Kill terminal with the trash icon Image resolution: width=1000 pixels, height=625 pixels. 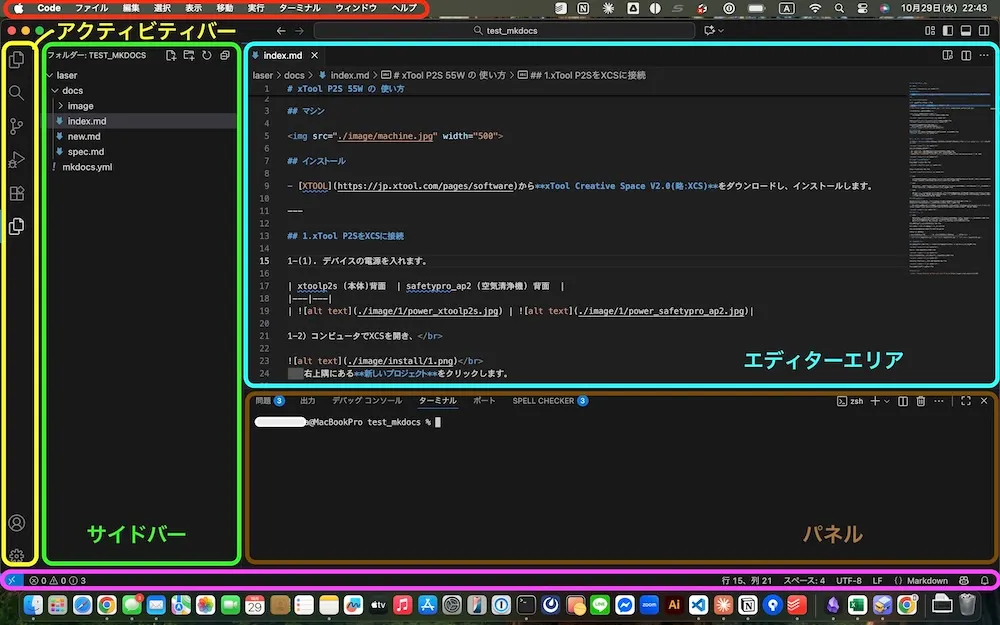point(920,401)
